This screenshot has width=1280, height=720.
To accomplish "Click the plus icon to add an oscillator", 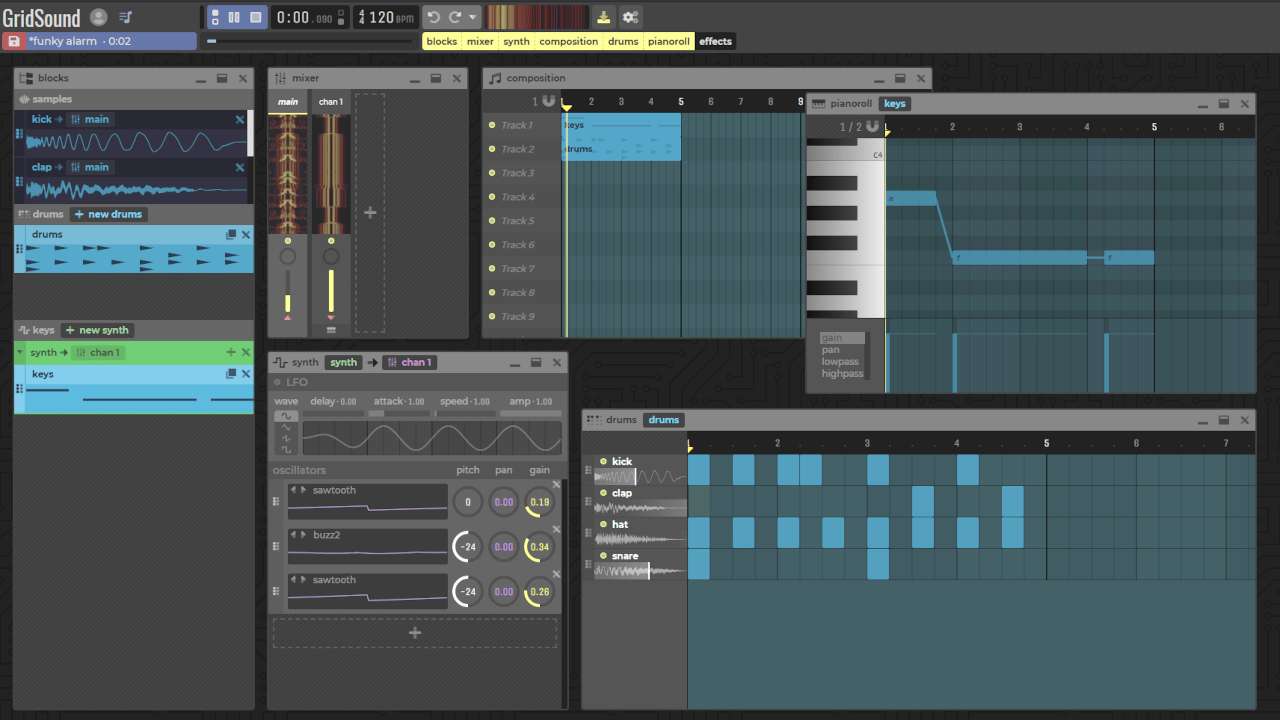I will tap(415, 632).
